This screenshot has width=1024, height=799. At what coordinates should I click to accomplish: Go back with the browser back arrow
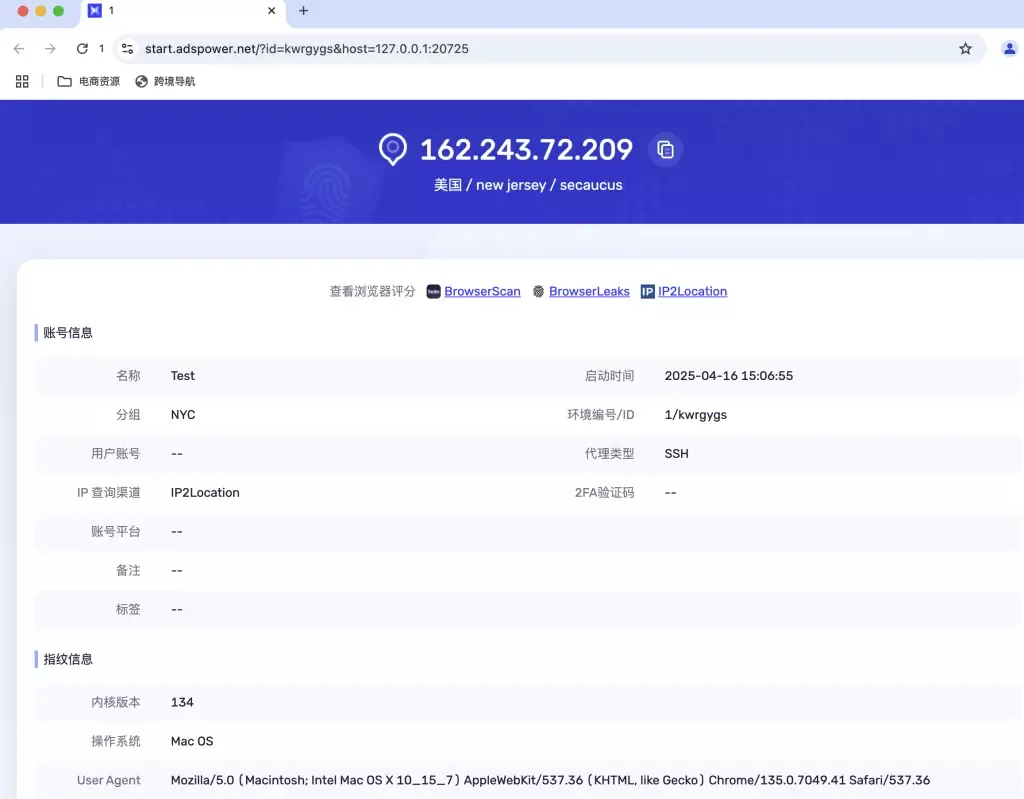(19, 48)
